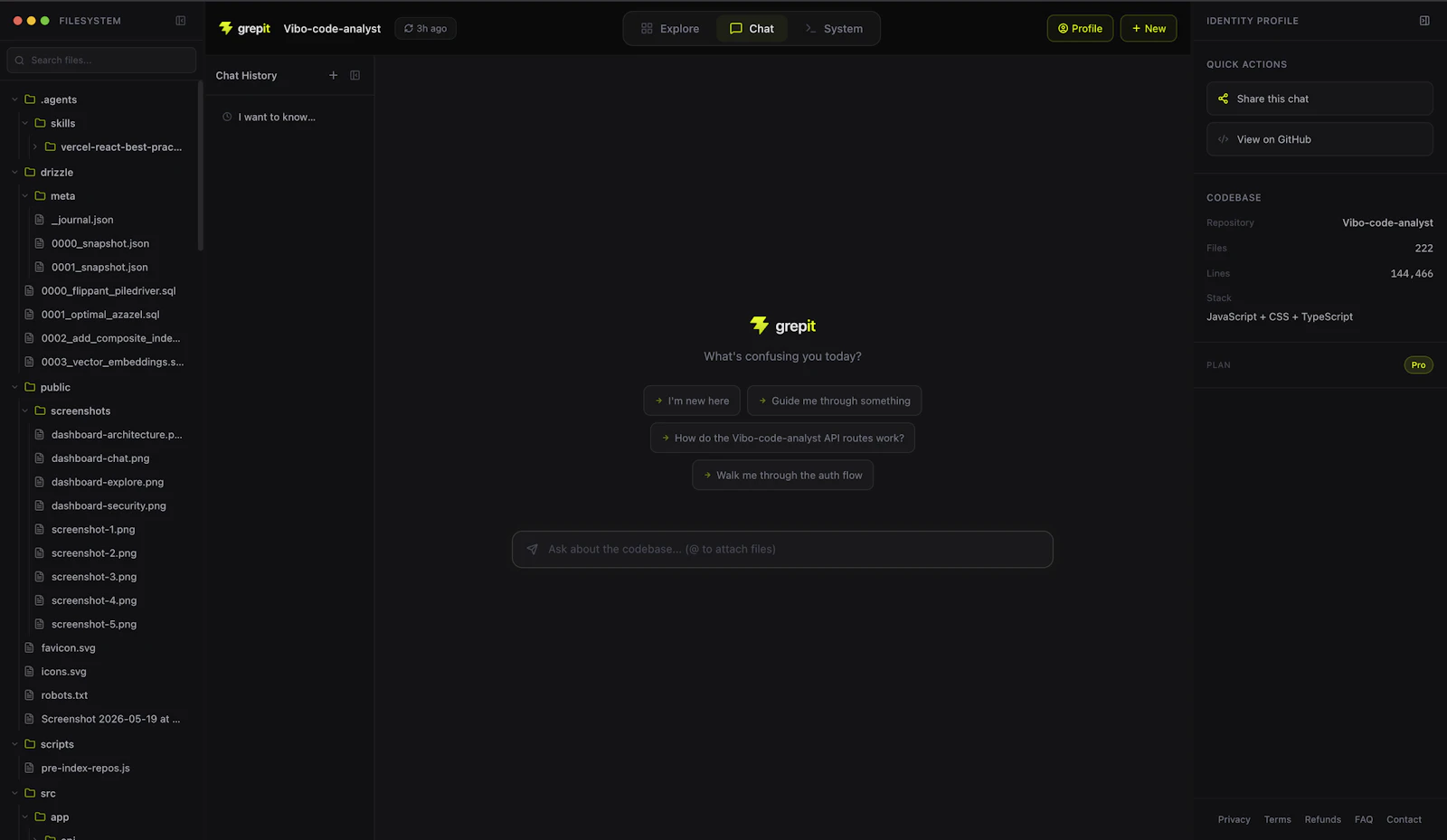
Task: Click View on GitHub
Action: [1319, 139]
